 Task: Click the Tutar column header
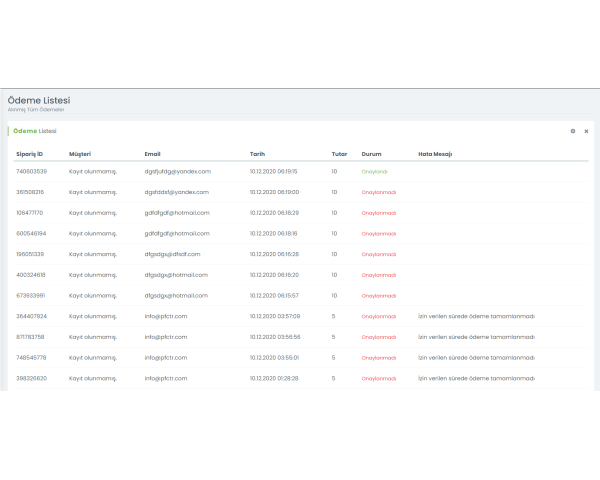[x=339, y=154]
